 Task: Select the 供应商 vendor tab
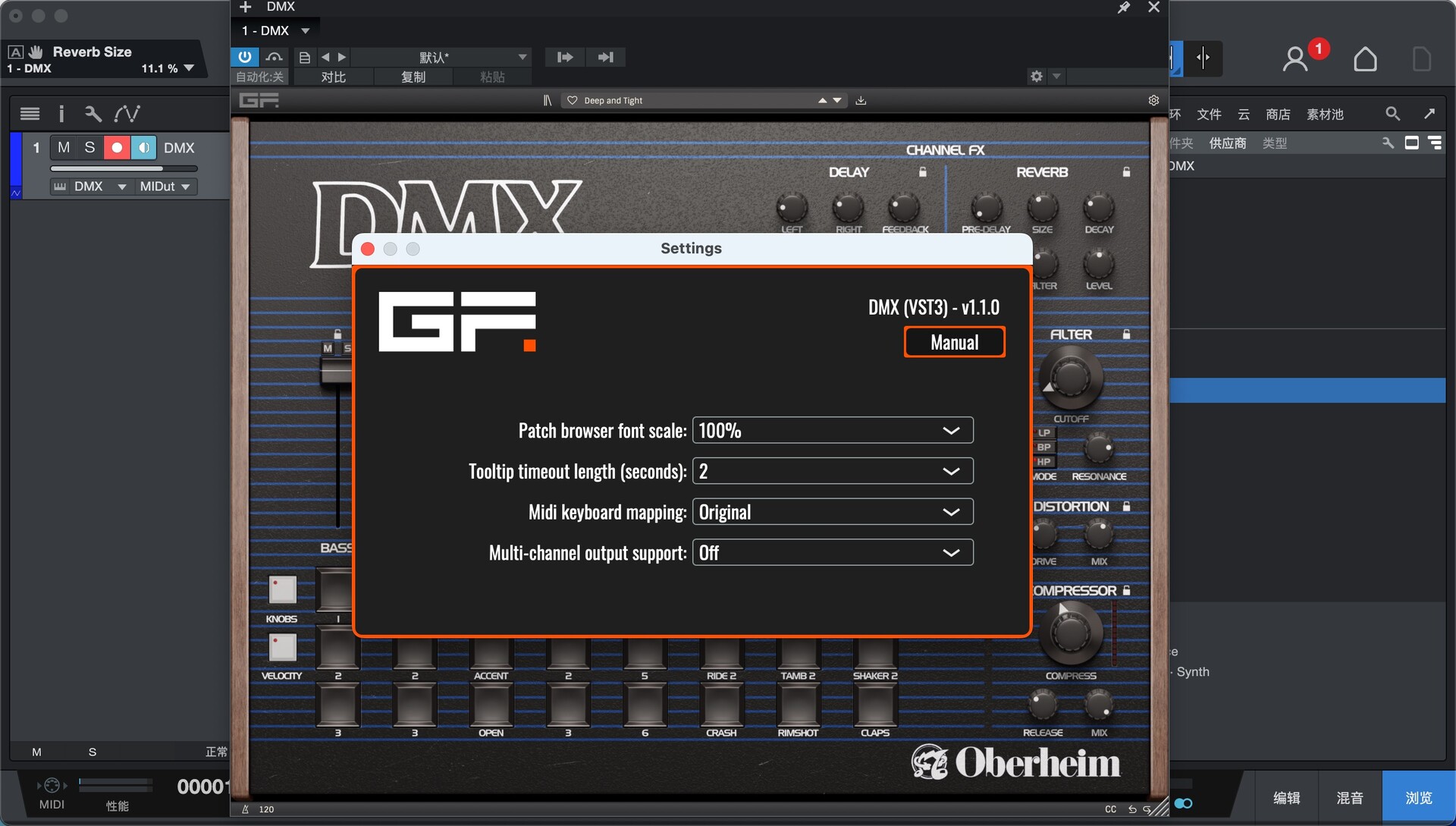click(1227, 143)
